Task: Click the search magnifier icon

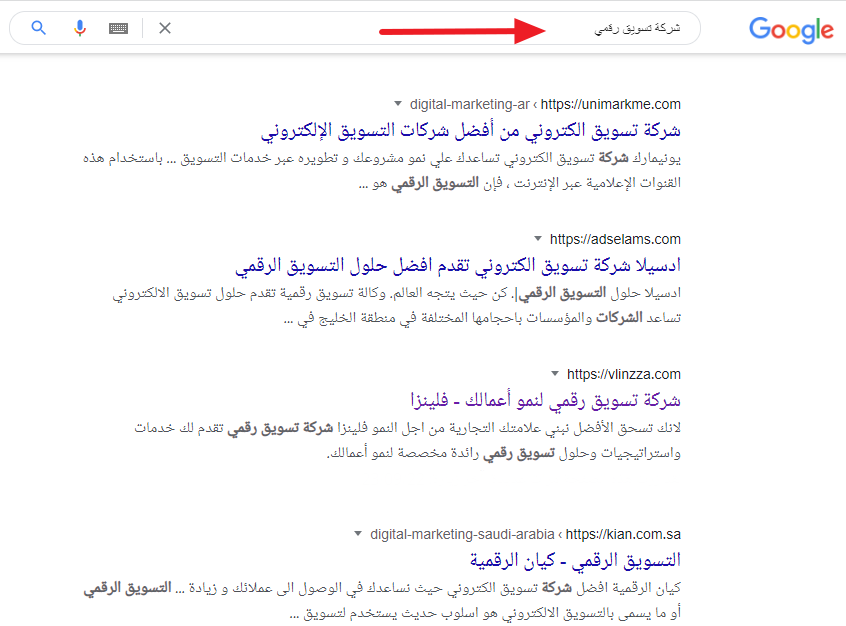Action: 38,28
